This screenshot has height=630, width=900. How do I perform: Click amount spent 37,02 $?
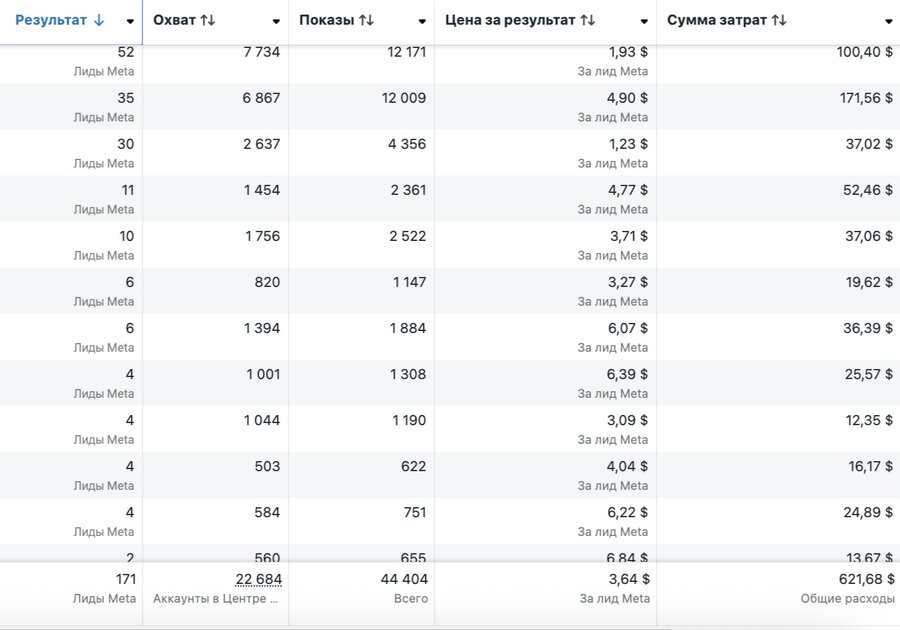click(869, 144)
